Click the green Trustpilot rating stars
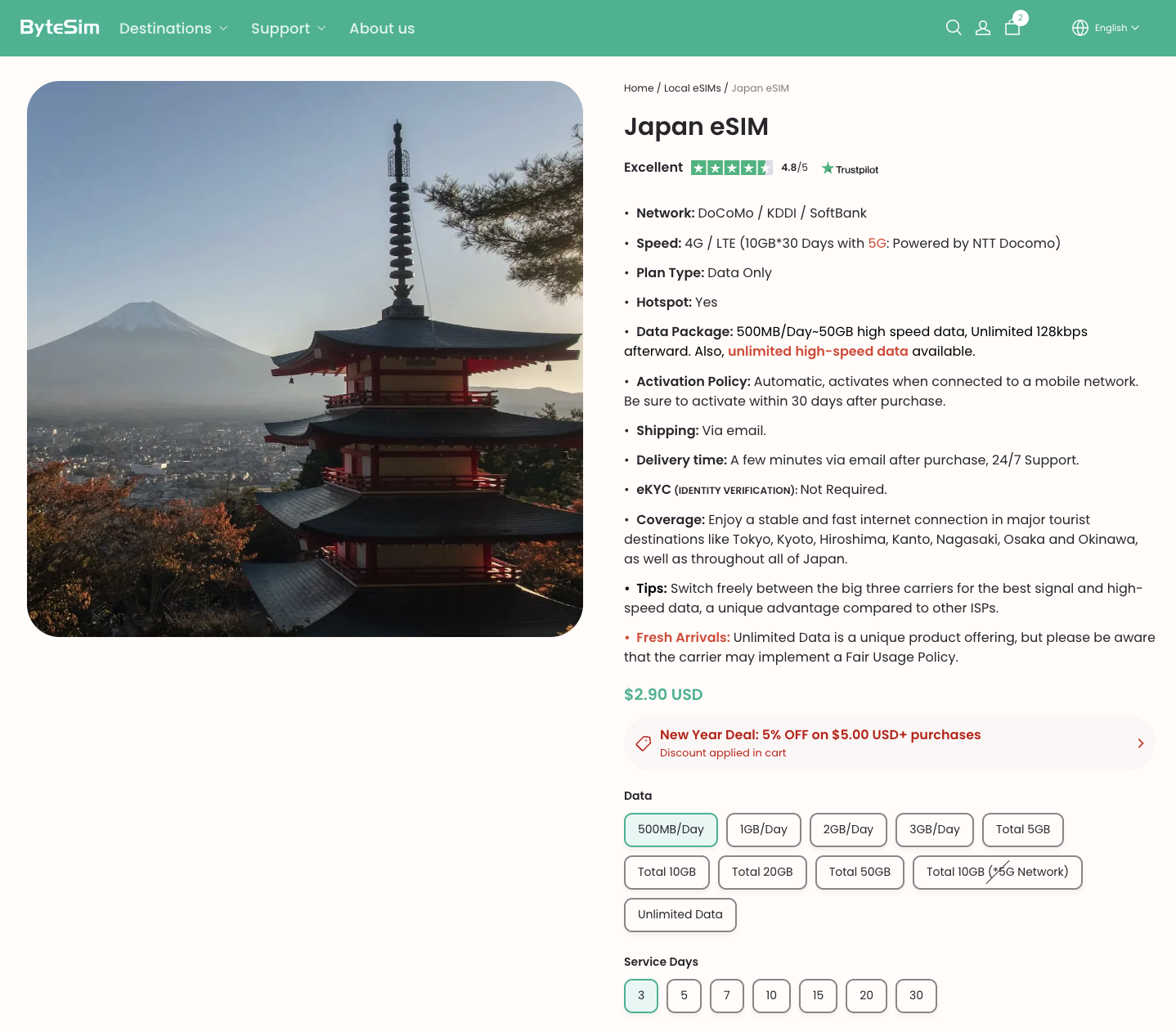This screenshot has width=1176, height=1032. coord(731,168)
